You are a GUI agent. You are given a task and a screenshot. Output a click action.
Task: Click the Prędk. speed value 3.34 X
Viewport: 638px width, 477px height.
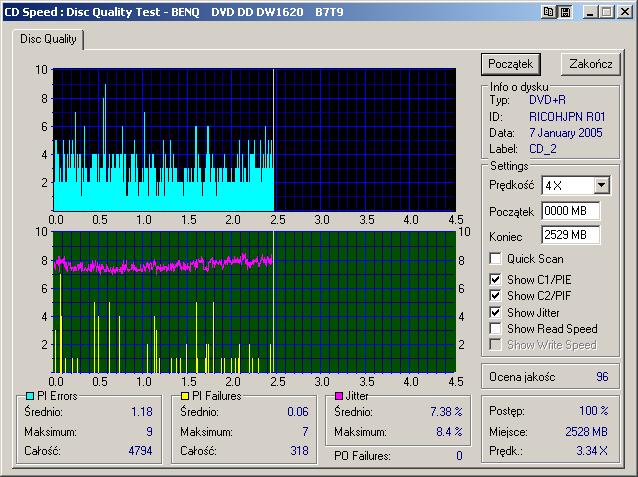click(592, 451)
